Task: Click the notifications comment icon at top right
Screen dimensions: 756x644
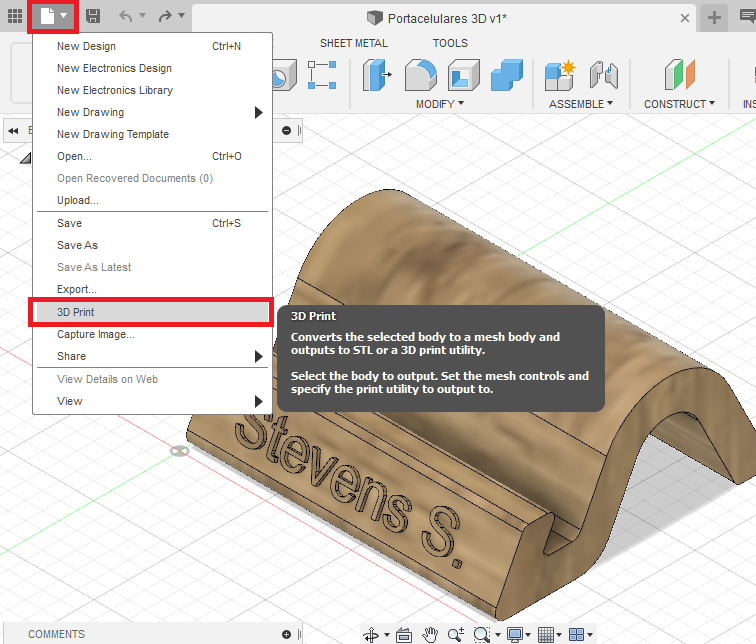Action: [748, 16]
